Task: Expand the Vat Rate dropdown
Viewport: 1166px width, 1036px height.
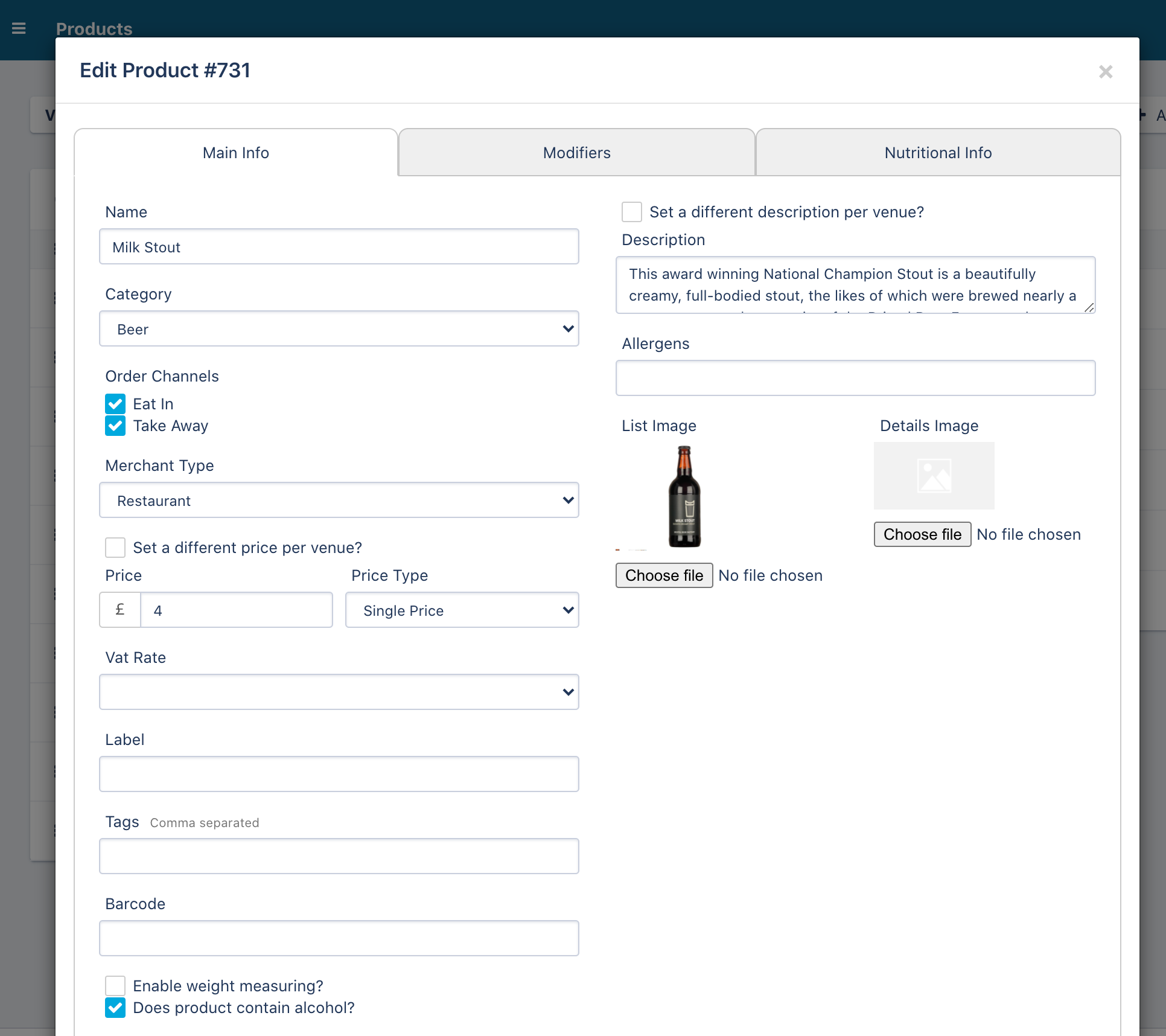Action: [339, 692]
